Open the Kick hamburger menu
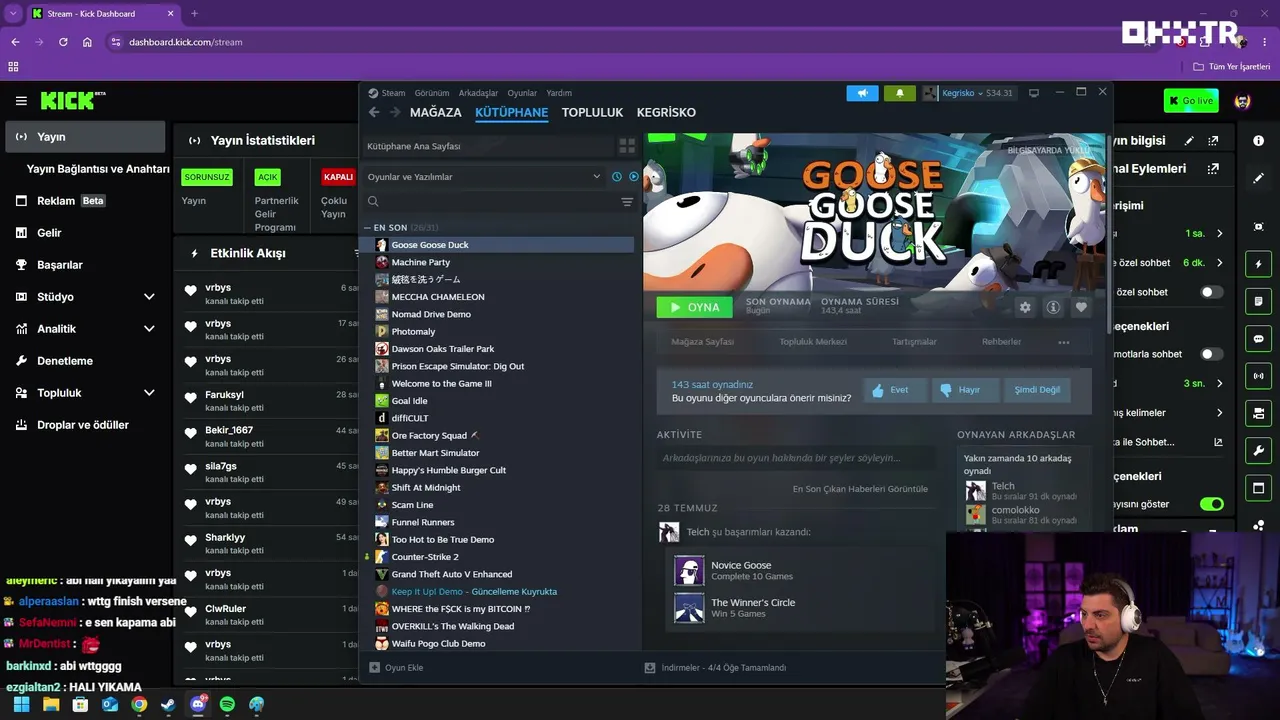 pyautogui.click(x=21, y=101)
